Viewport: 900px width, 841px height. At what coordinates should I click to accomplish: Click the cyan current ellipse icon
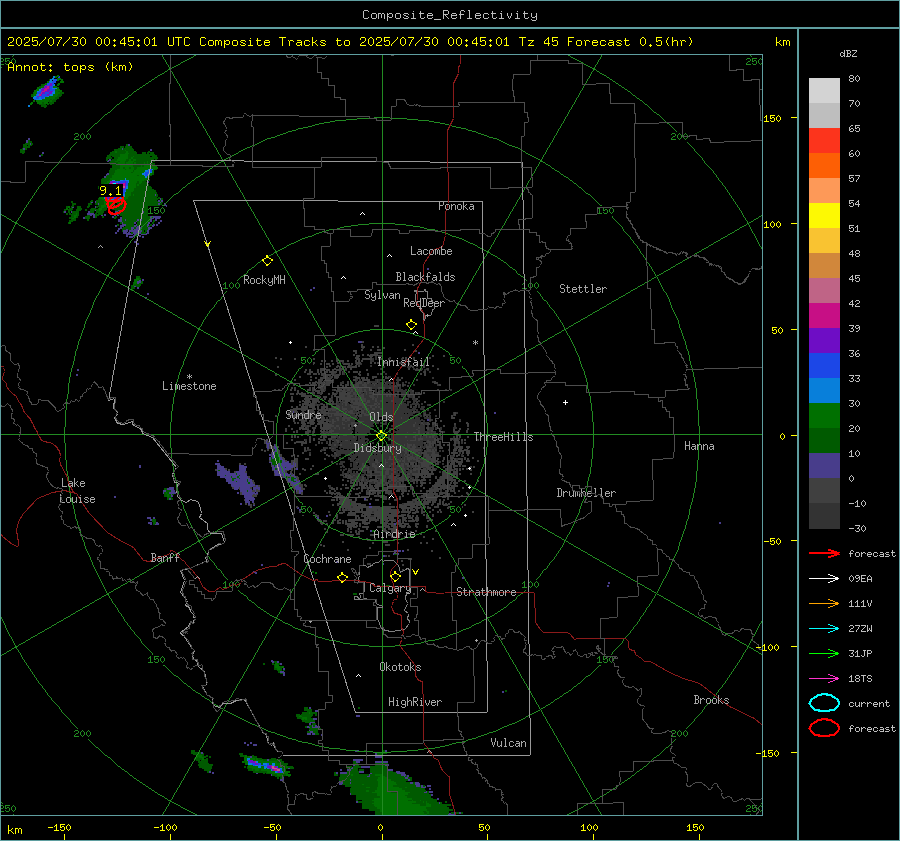point(824,703)
